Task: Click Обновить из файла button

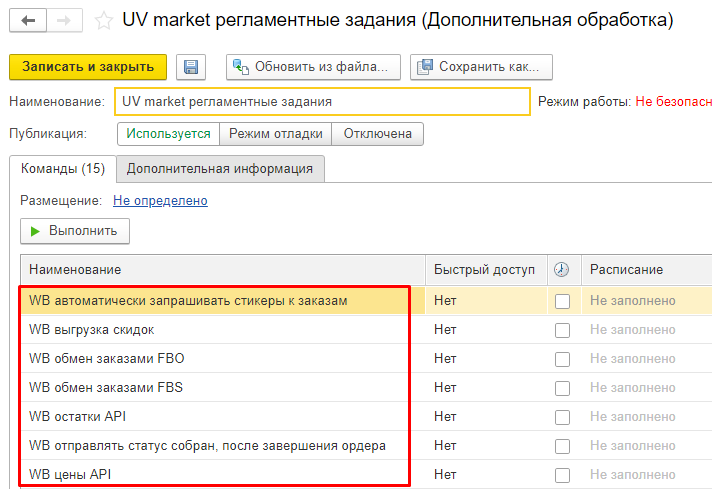Action: coord(313,67)
